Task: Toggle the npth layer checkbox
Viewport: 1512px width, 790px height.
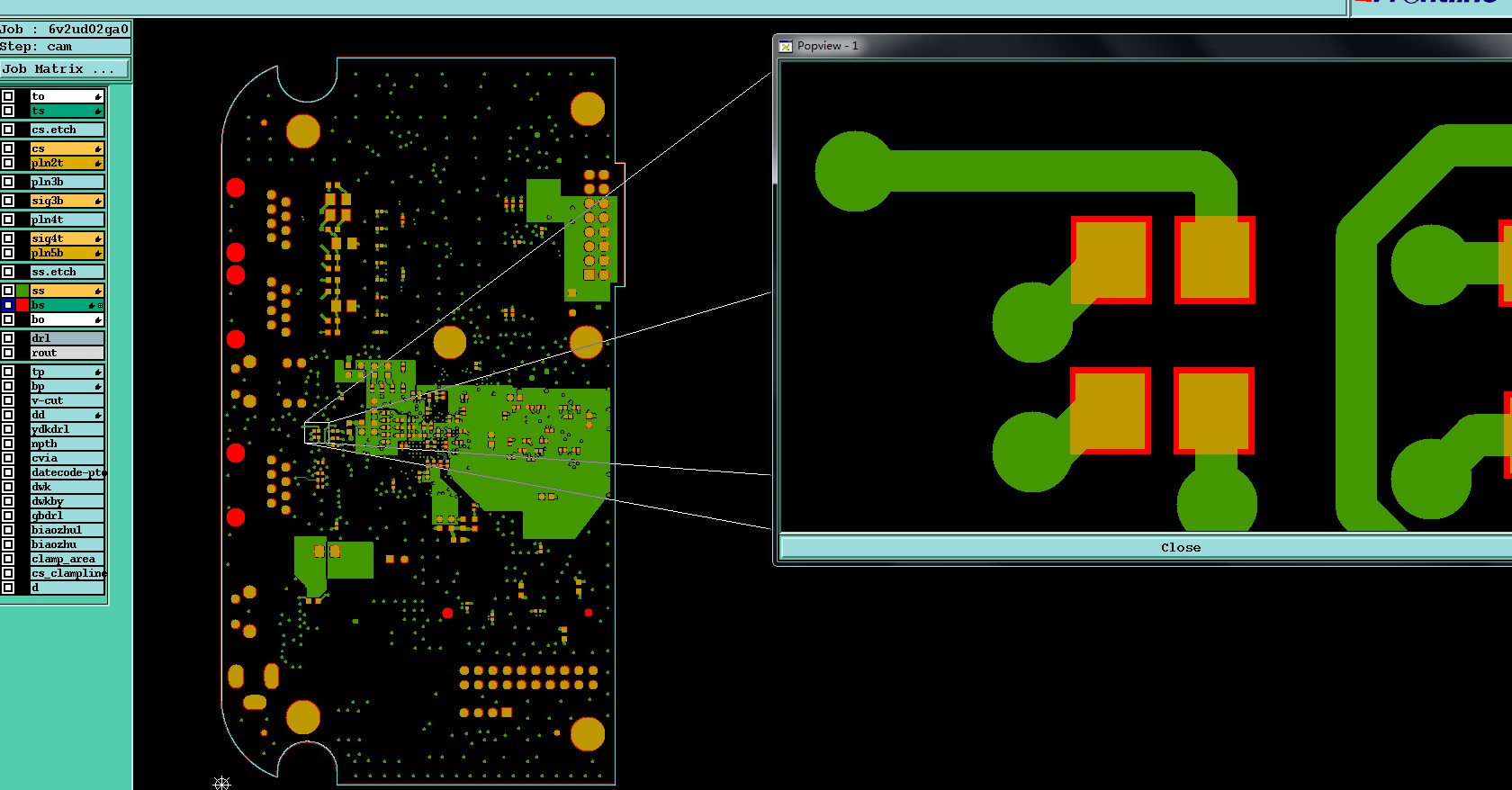Action: pos(8,444)
